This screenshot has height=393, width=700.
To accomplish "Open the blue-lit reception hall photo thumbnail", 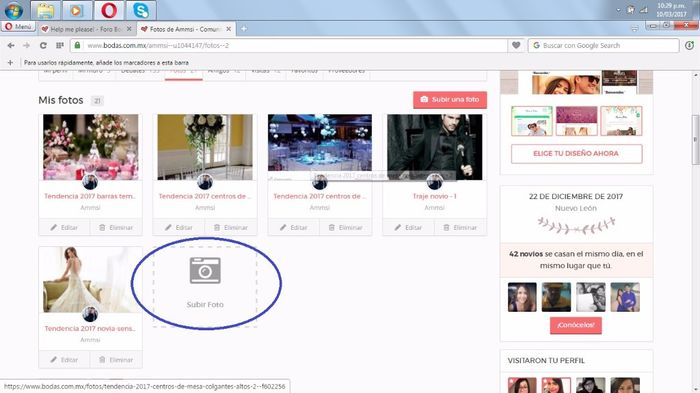I will click(320, 143).
